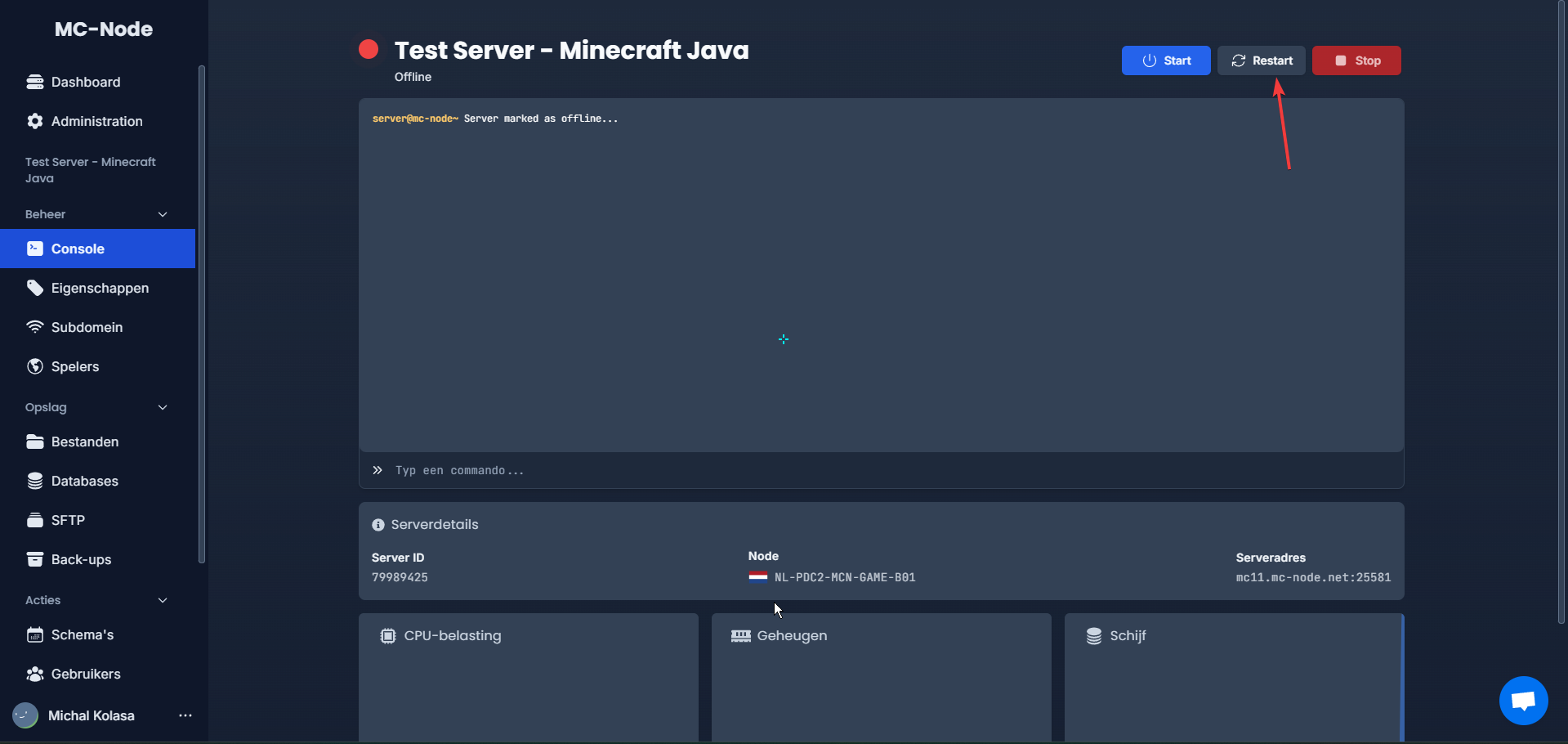
Task: Click the Back-ups menu label
Action: pos(82,559)
